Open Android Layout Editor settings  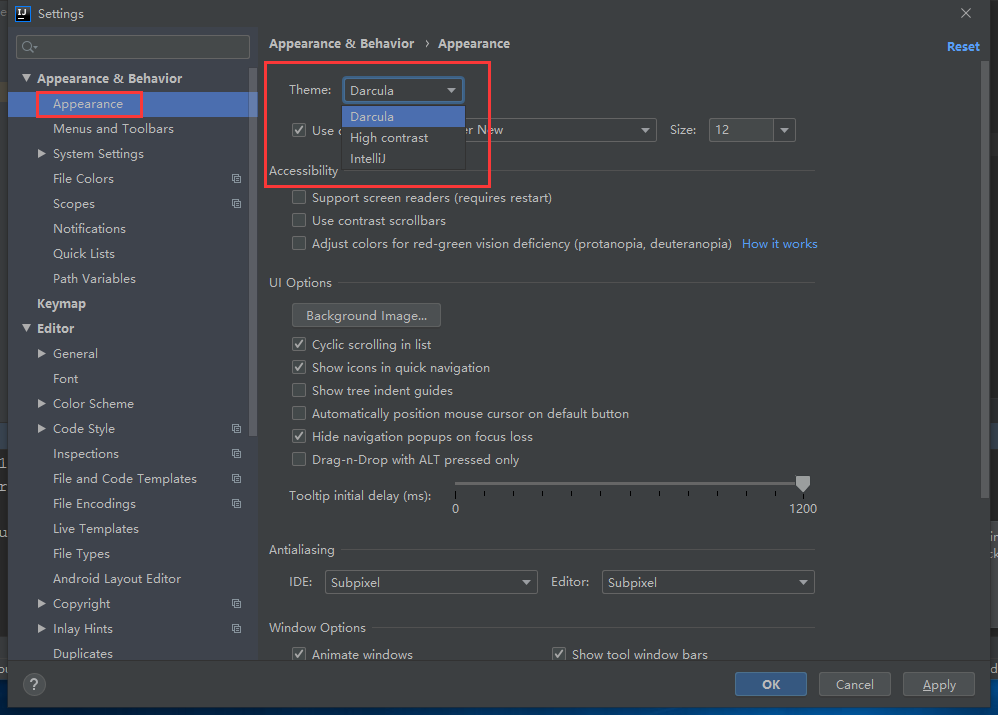pos(117,579)
